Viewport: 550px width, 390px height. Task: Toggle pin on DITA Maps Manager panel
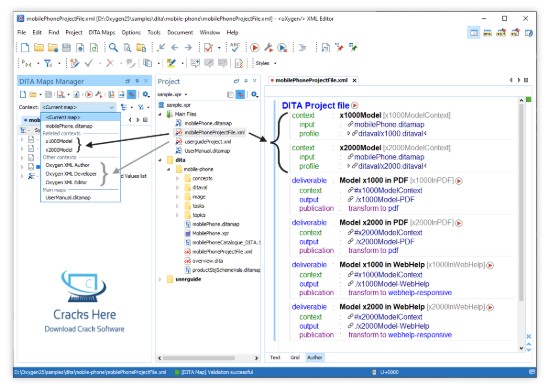[137, 81]
